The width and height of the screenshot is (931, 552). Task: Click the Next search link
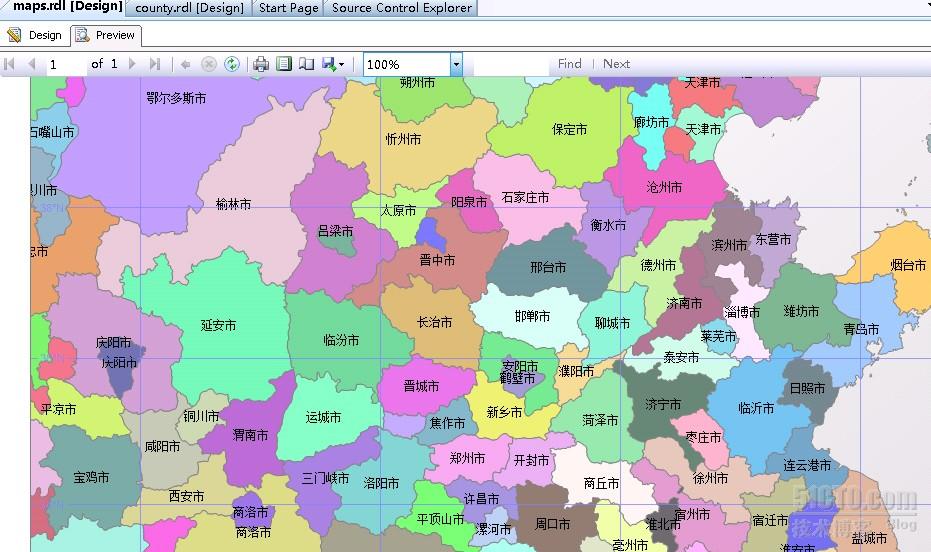click(616, 64)
